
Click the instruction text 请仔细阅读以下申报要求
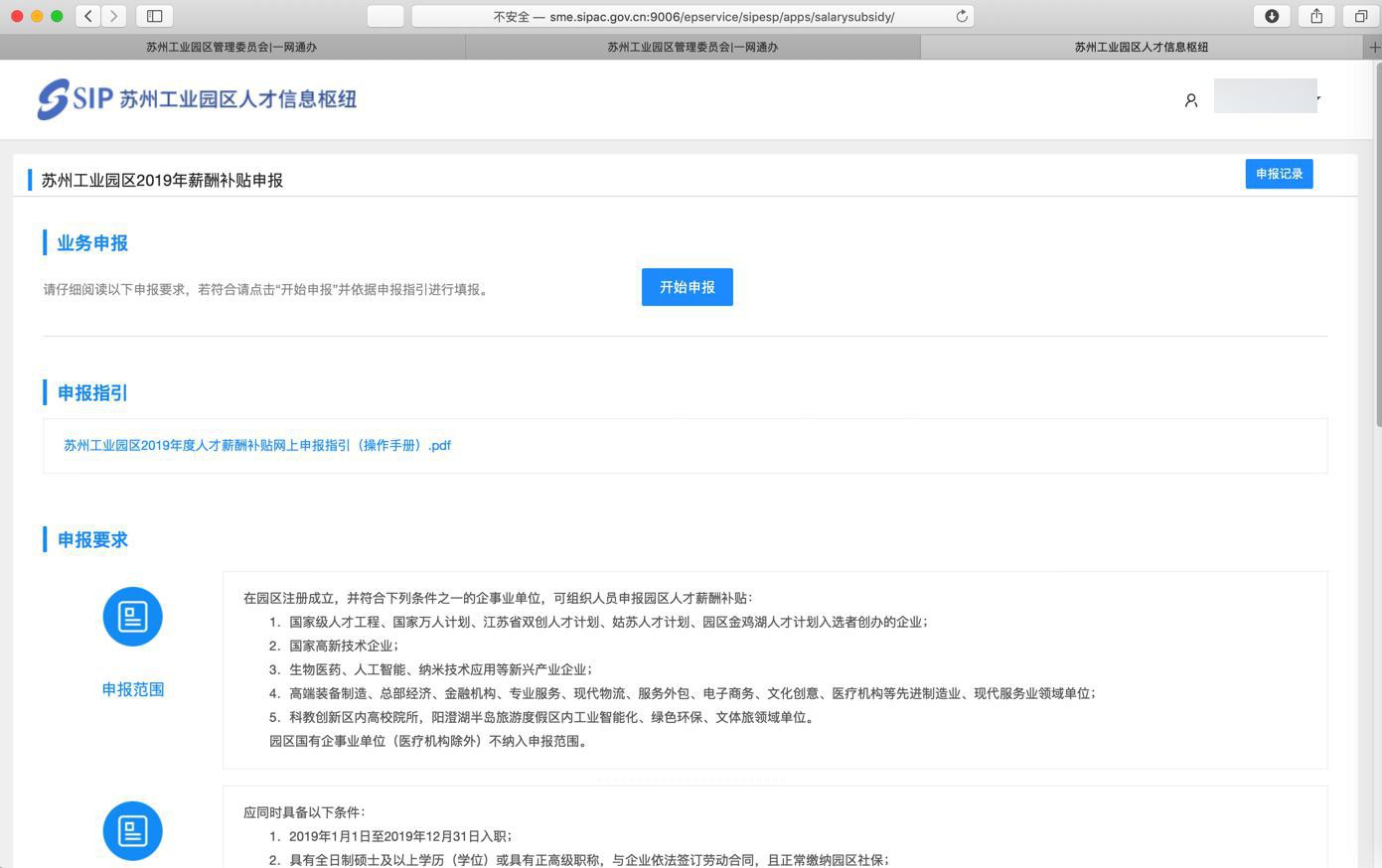tap(267, 290)
